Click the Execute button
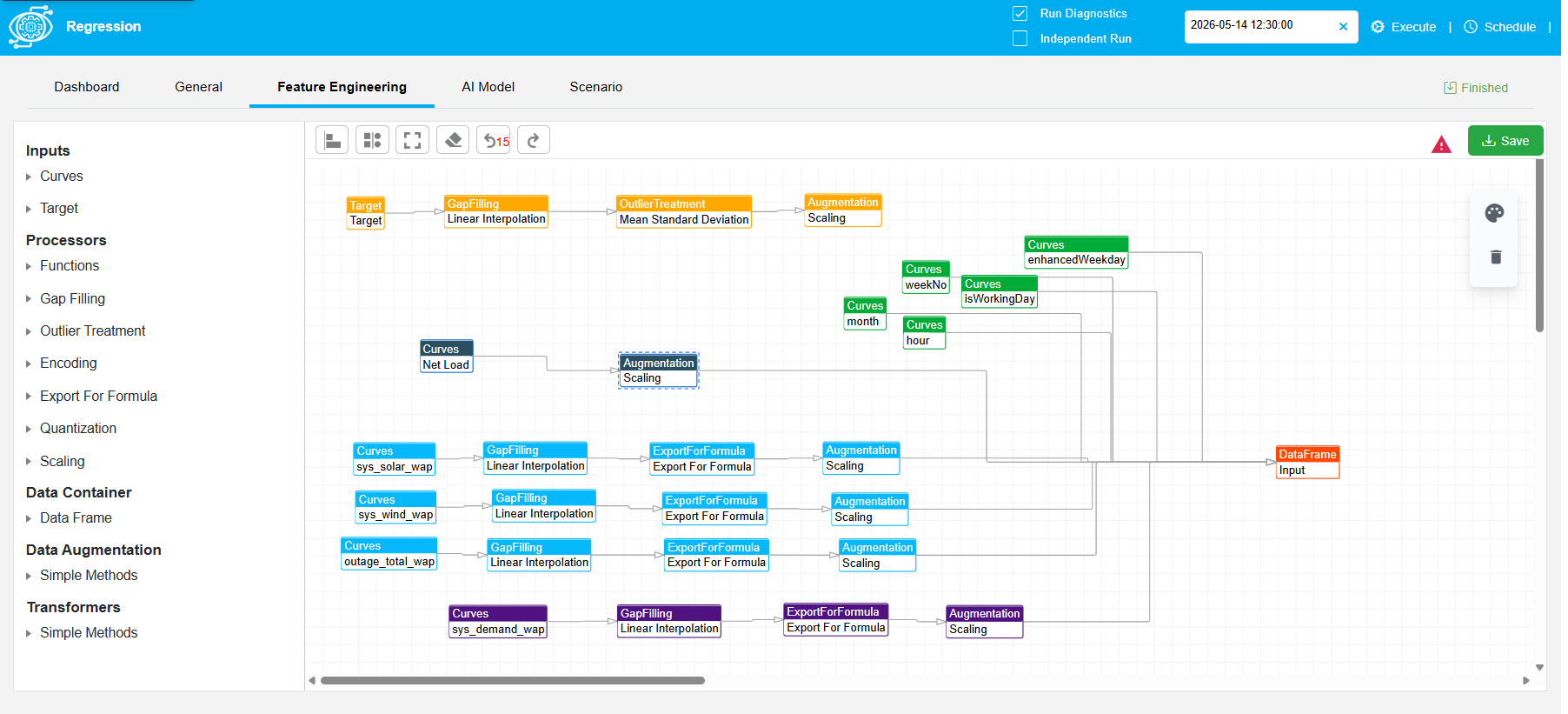 (x=1404, y=27)
